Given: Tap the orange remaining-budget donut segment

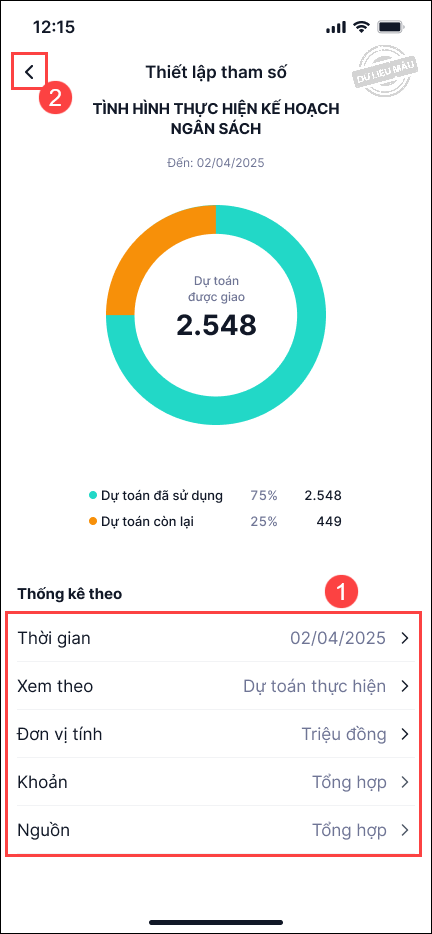Looking at the screenshot, I should [x=149, y=250].
